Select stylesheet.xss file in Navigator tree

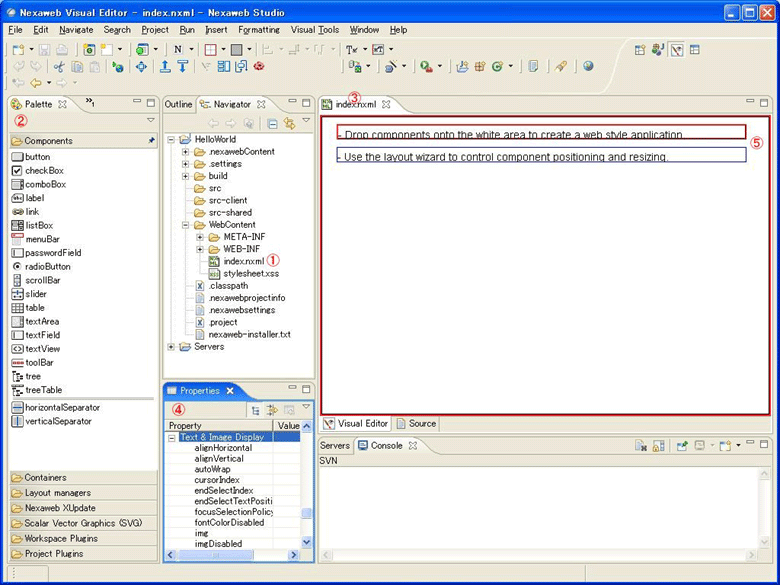pos(244,274)
